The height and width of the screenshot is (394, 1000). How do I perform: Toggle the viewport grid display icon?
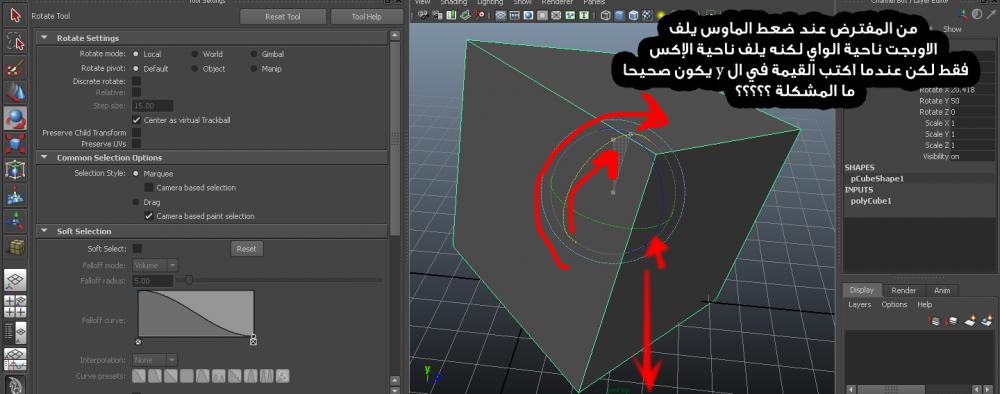click(501, 15)
